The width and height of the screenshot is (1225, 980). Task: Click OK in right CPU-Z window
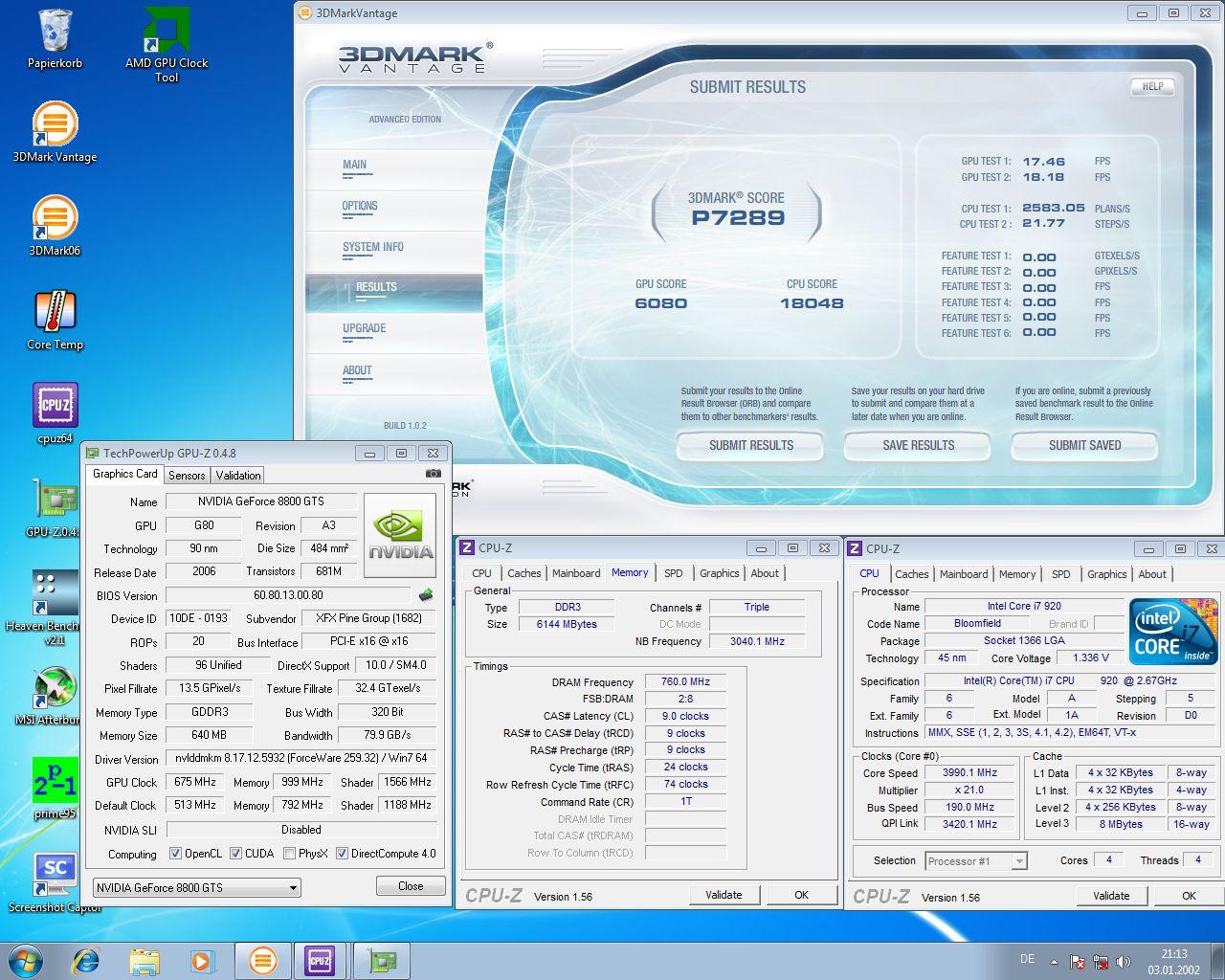click(x=1189, y=896)
